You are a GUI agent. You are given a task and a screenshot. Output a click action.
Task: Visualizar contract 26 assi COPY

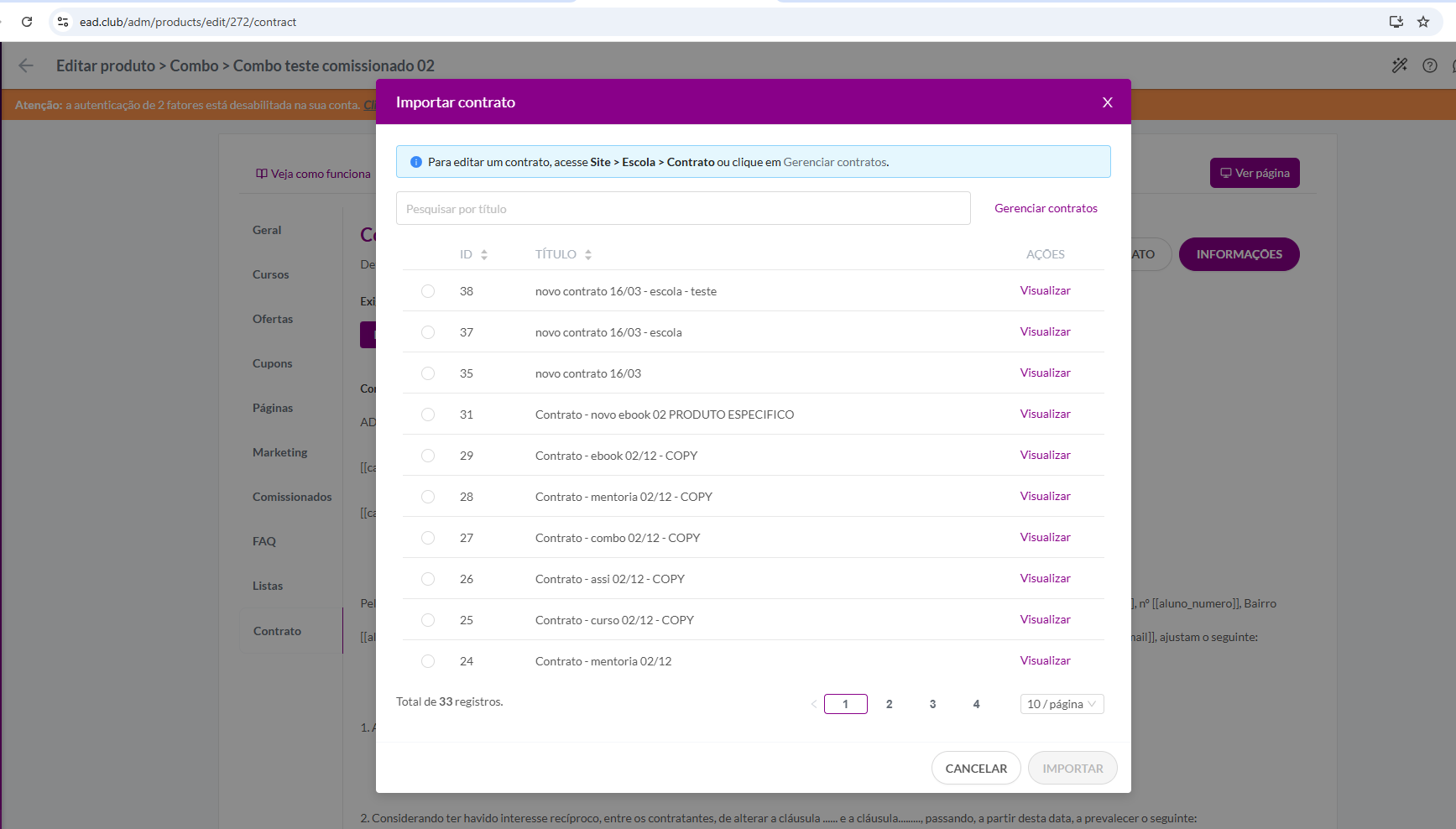coord(1046,578)
